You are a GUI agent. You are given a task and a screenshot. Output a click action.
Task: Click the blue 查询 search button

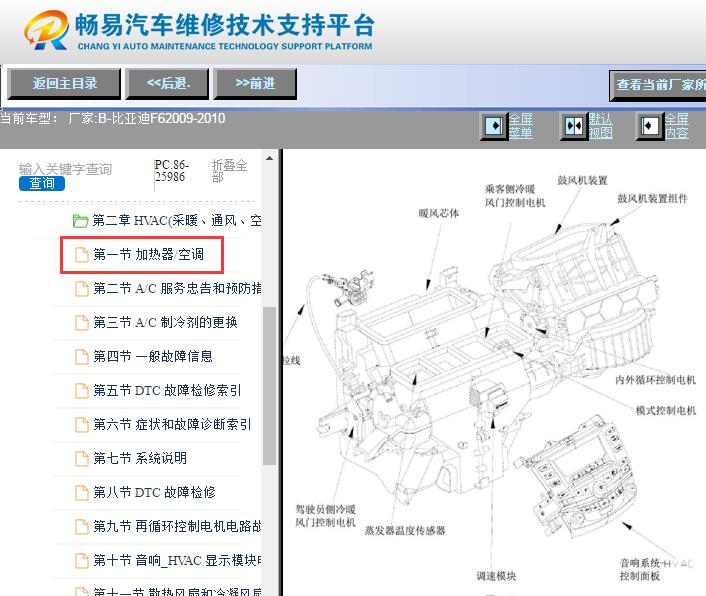pyautogui.click(x=42, y=184)
